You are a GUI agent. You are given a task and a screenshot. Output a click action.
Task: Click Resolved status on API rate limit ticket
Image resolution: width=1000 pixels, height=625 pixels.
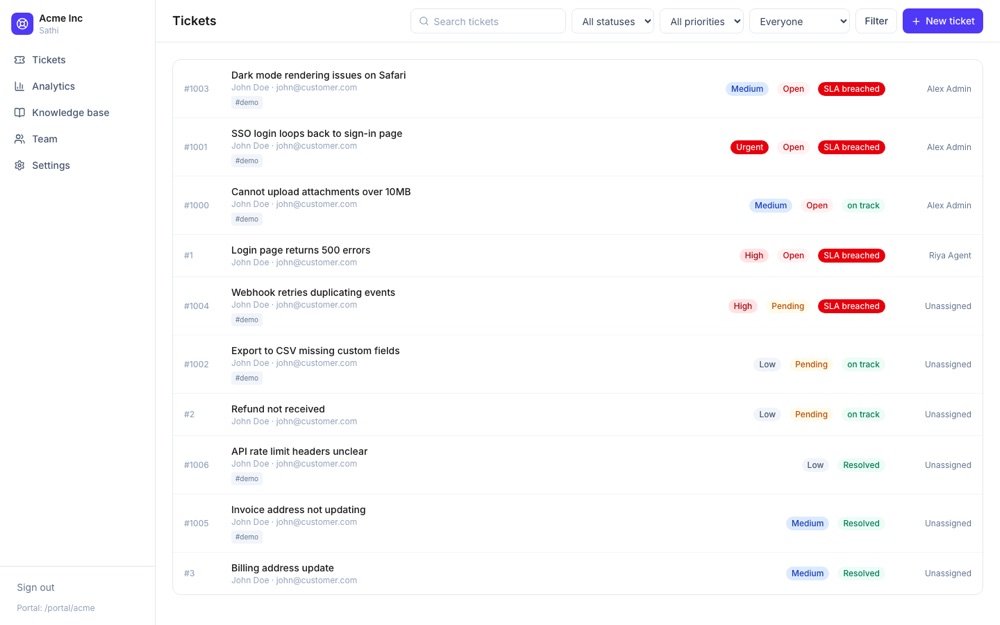pyautogui.click(x=861, y=465)
